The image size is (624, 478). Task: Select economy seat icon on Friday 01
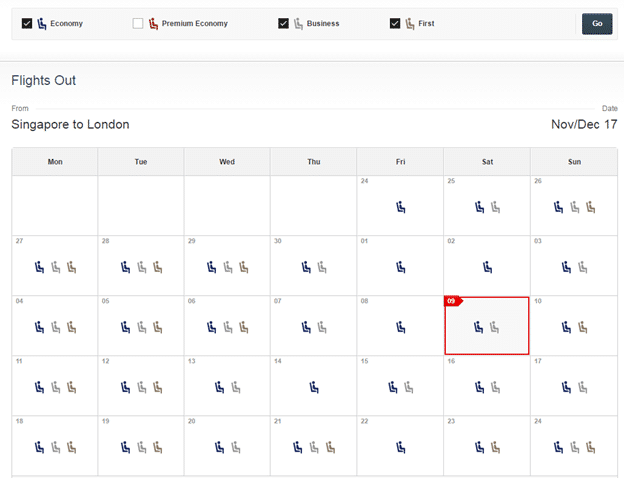click(401, 267)
